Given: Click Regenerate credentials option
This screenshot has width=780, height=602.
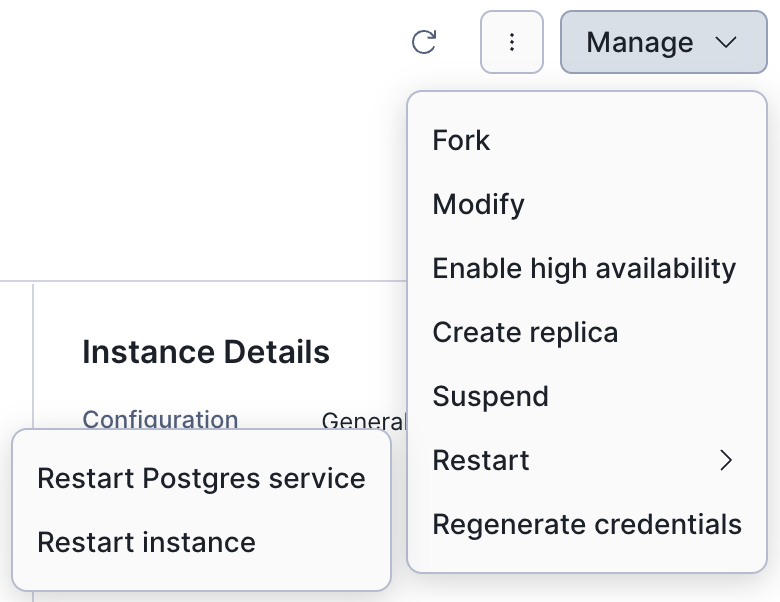Looking at the screenshot, I should coord(587,524).
